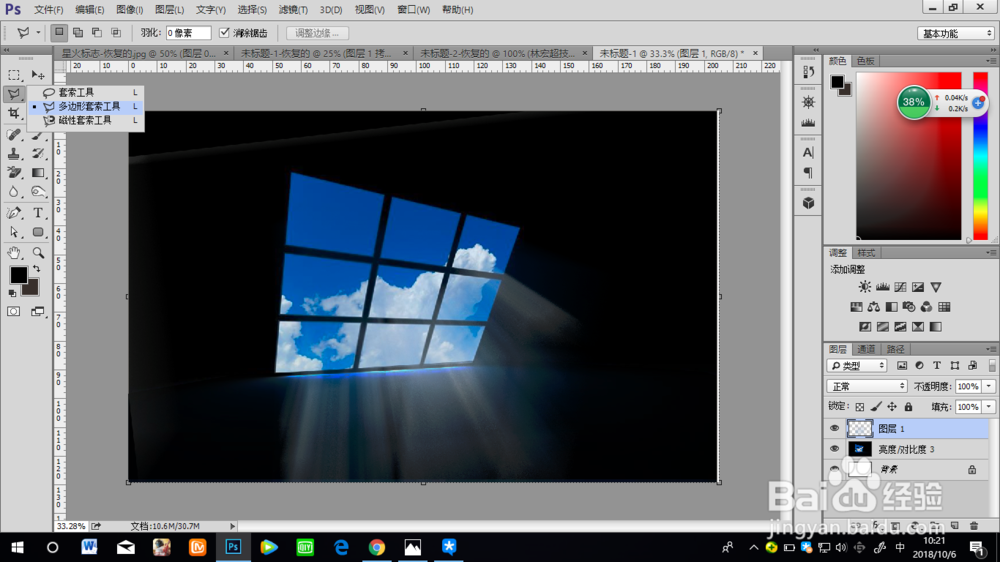Open the blend mode 正常 dropdown
The width and height of the screenshot is (1000, 562).
point(867,387)
